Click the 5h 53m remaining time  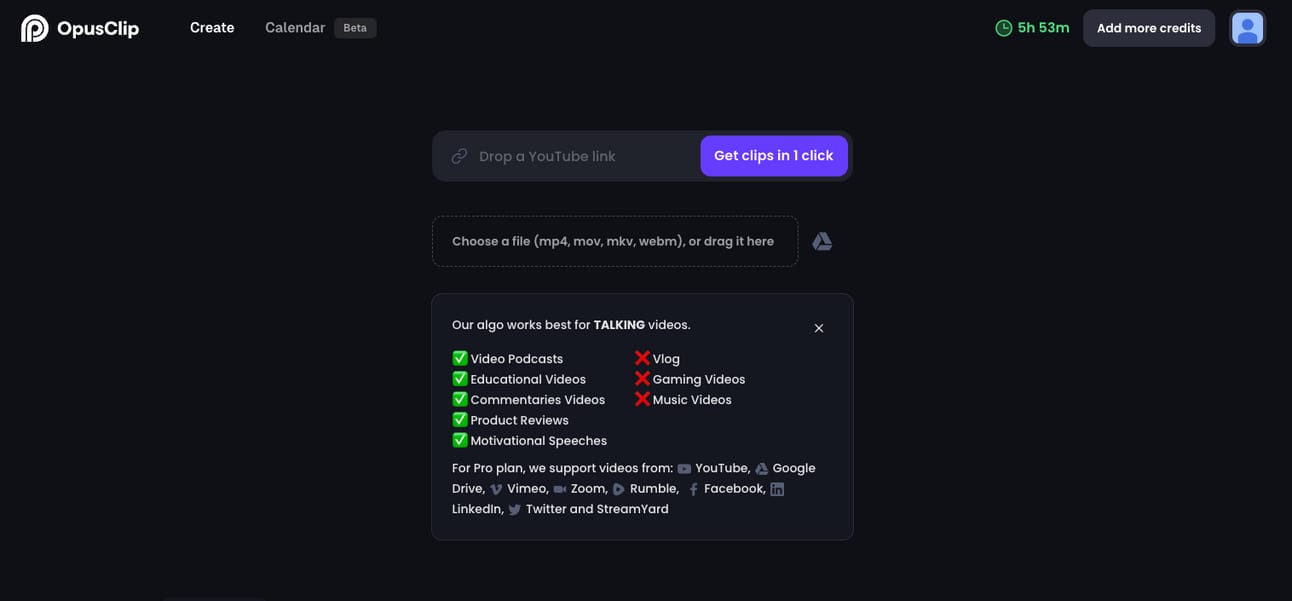(x=1043, y=28)
